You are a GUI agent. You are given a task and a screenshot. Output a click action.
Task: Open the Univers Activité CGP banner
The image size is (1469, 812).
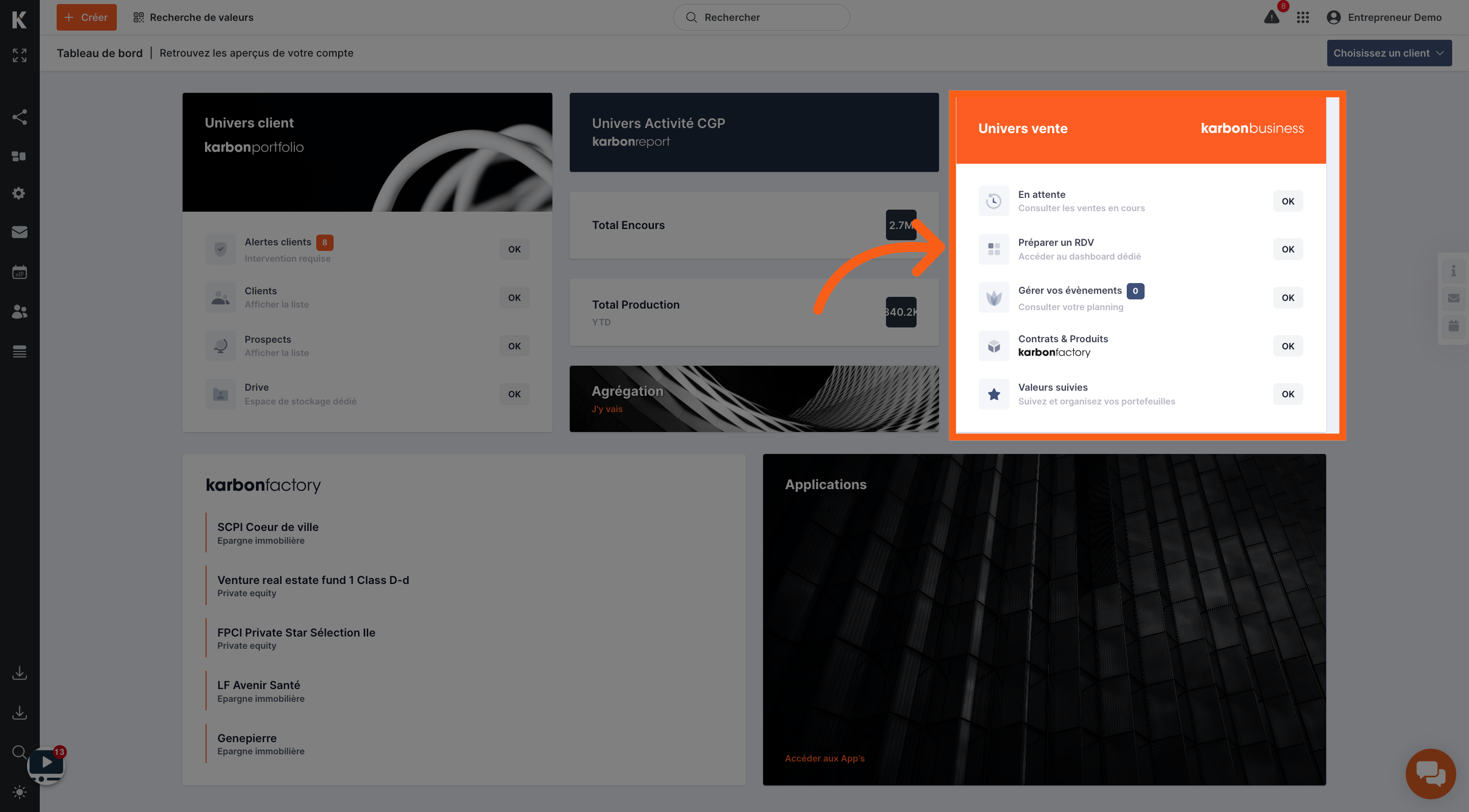[754, 132]
